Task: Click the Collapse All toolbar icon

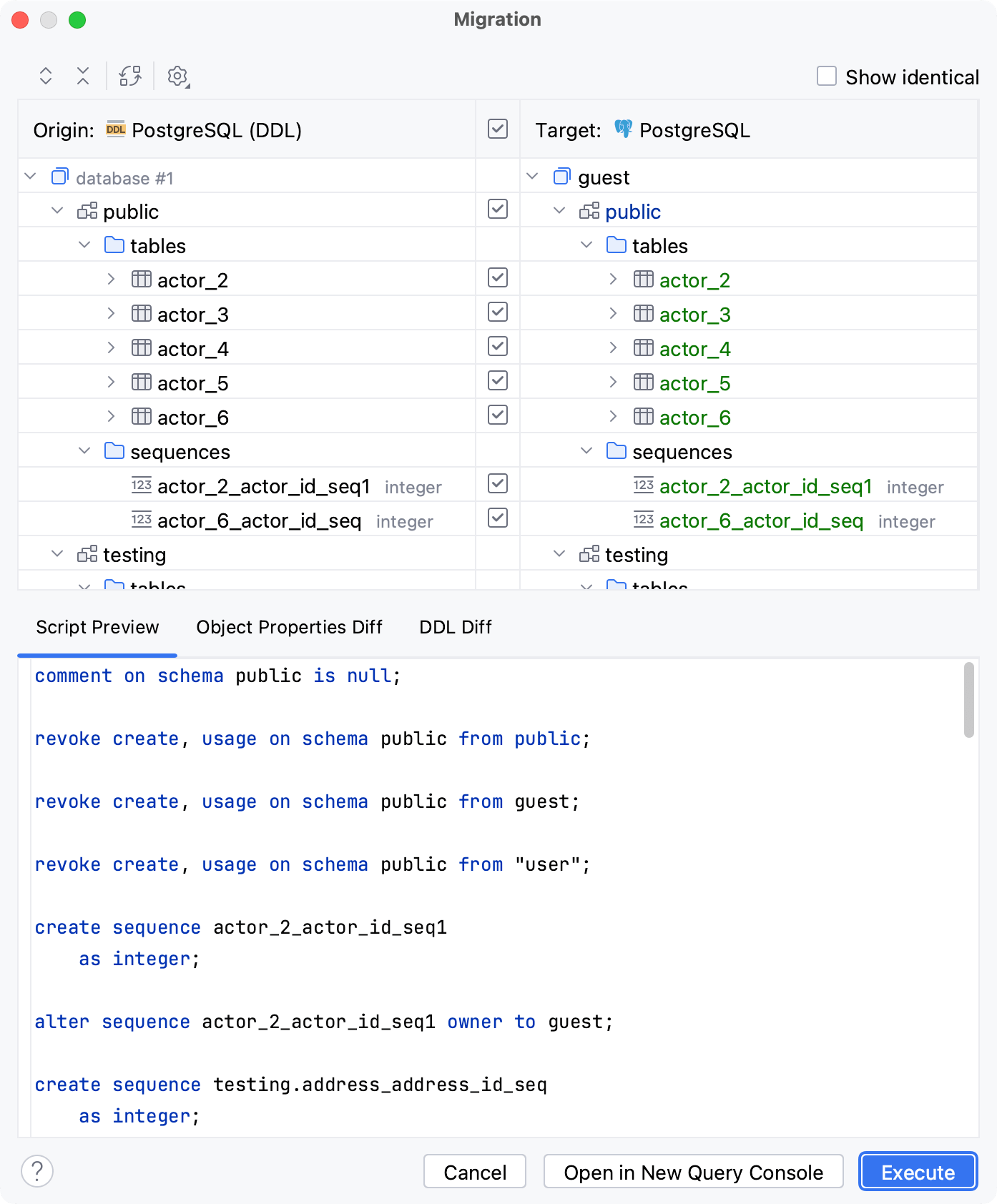Action: click(83, 76)
